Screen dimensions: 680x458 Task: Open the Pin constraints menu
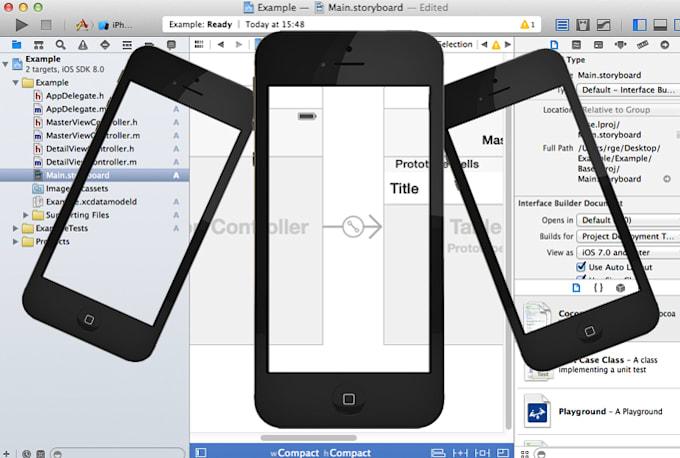click(x=460, y=453)
